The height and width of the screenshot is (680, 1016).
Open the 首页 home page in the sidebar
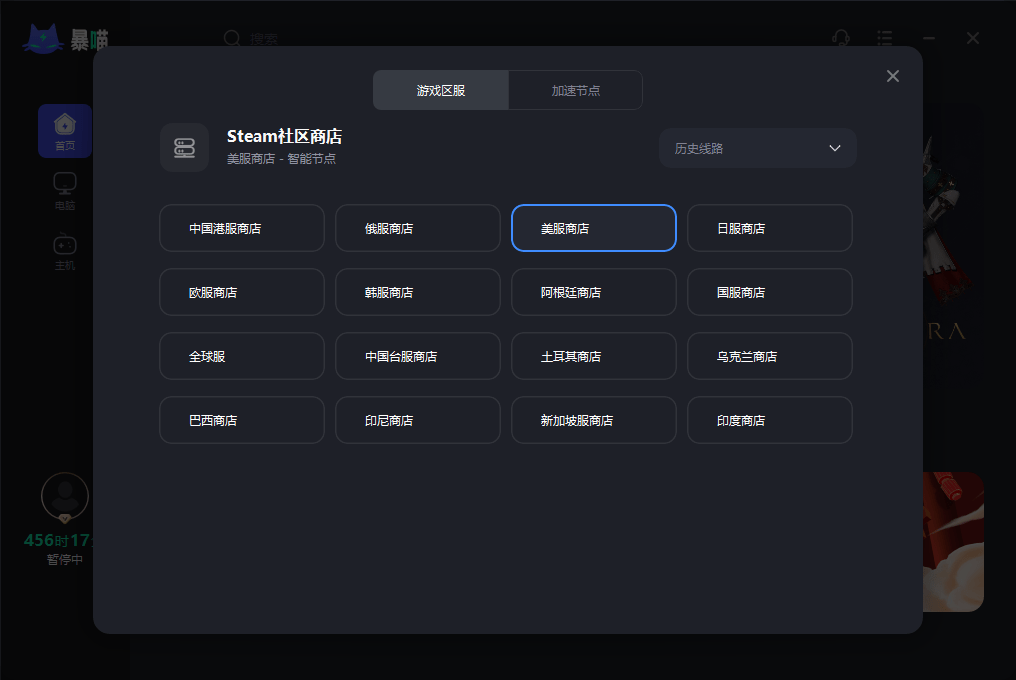coord(64,130)
